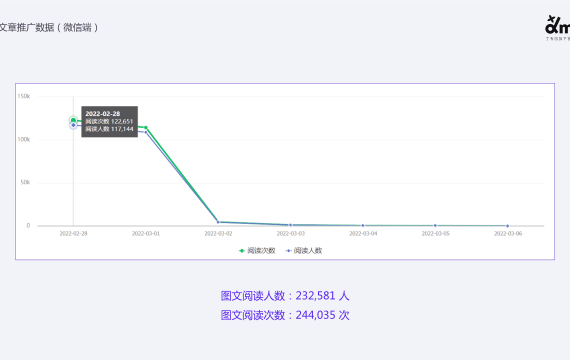Click the logo in the top-right corner

pos(557,28)
